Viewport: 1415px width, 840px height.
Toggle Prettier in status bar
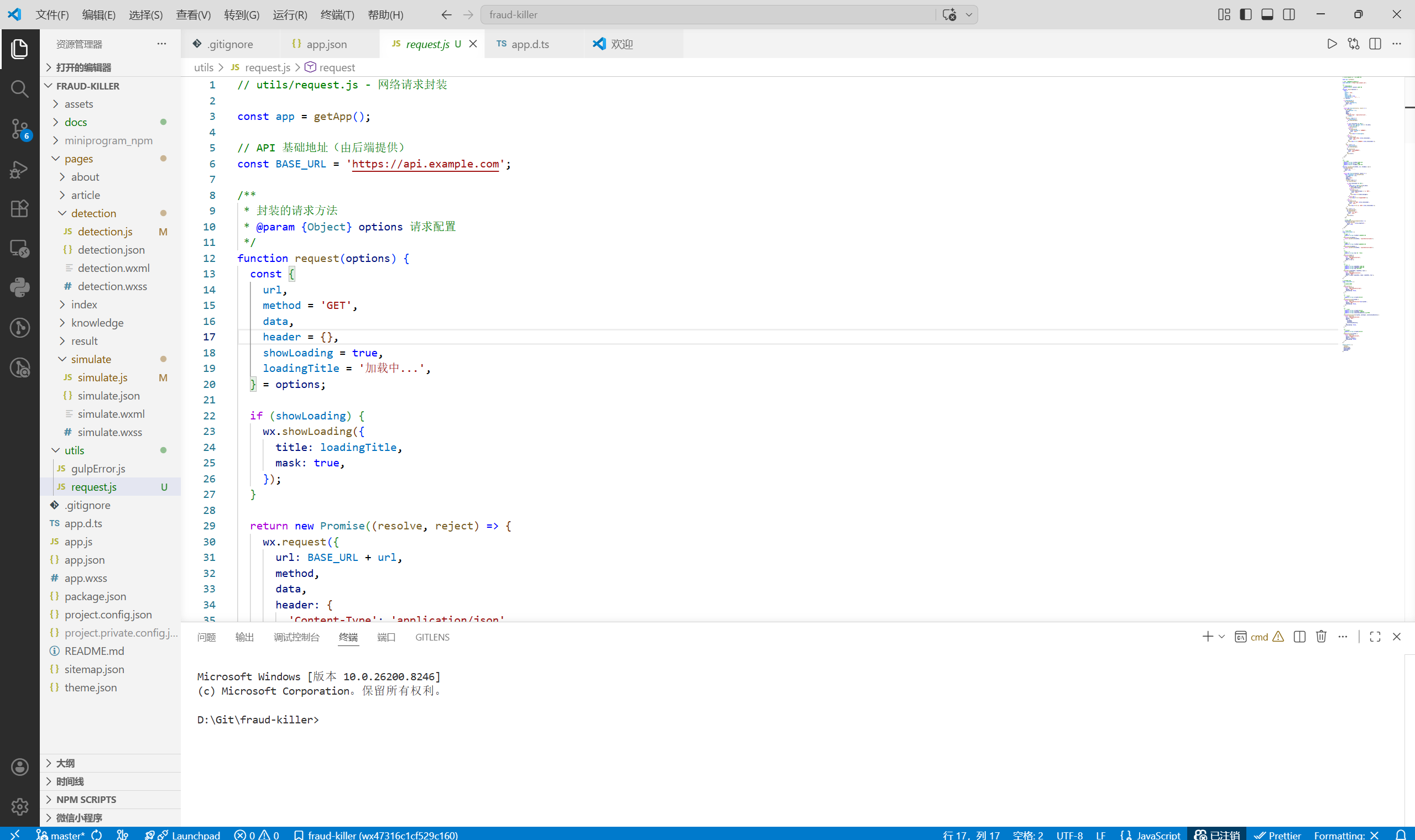1277,835
